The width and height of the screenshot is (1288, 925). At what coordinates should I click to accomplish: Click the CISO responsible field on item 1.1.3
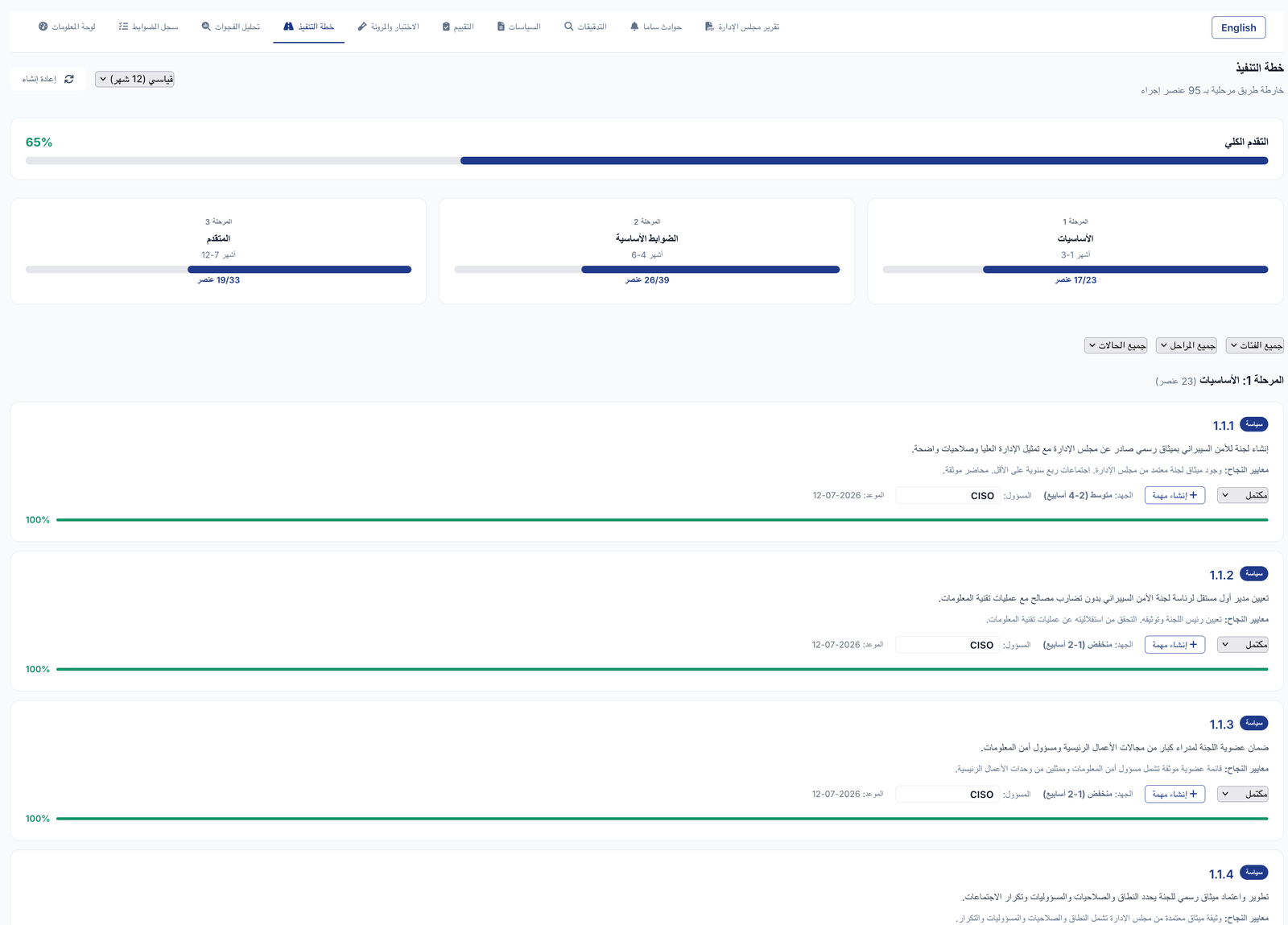[947, 794]
